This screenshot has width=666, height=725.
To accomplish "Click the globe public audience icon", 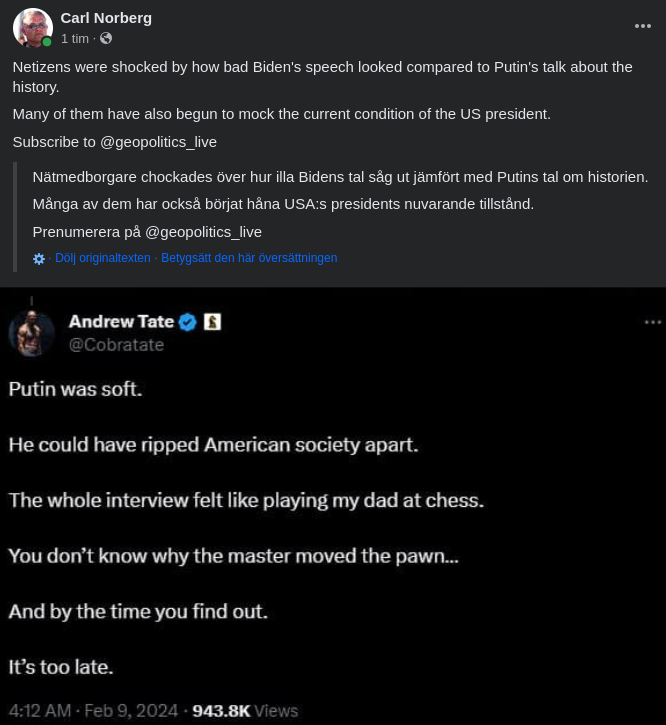I will coord(106,38).
